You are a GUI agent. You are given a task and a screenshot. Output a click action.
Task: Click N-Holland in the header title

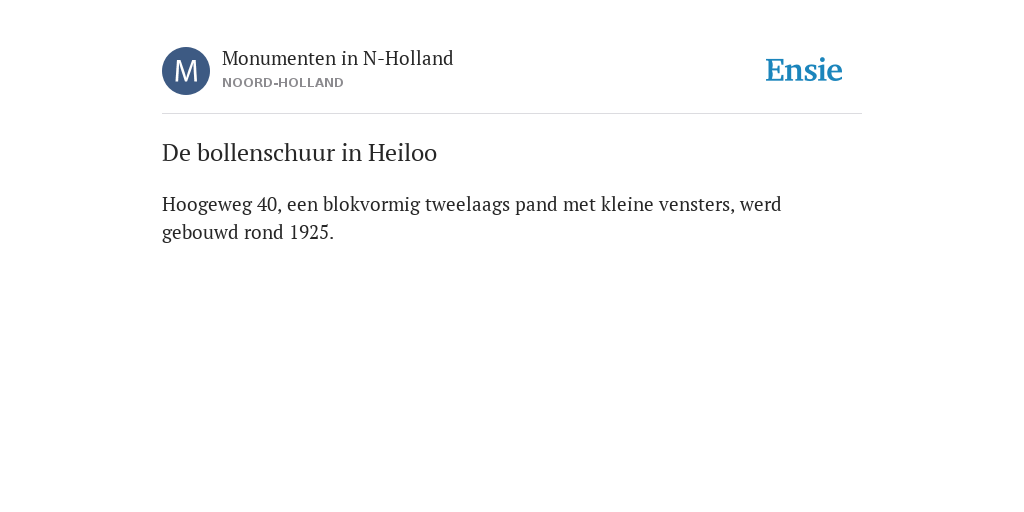pyautogui.click(x=408, y=58)
